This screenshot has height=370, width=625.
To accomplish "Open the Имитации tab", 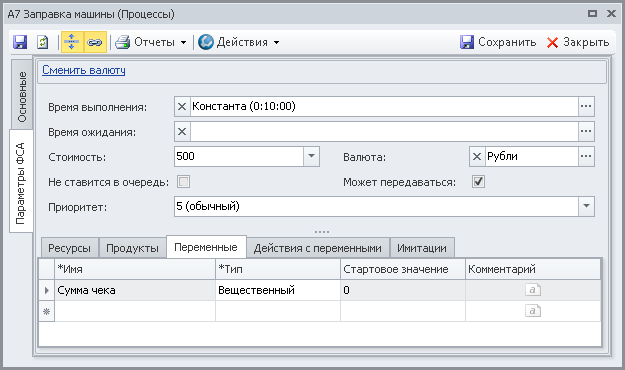I will [422, 248].
